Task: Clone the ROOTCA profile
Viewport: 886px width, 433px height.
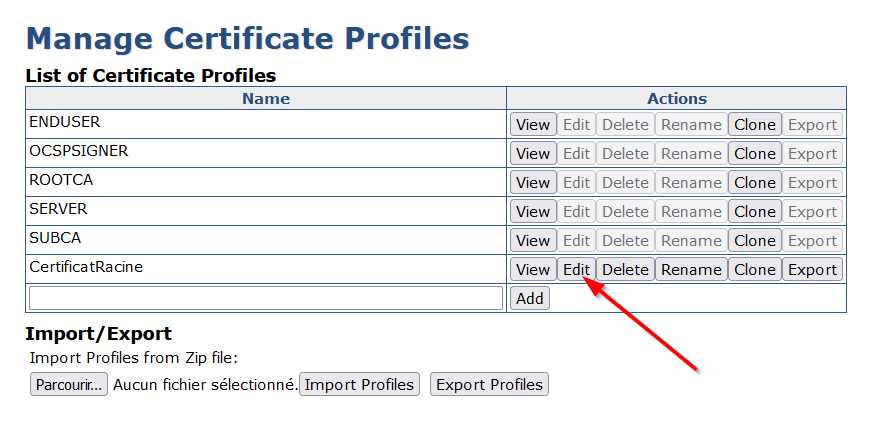Action: click(754, 183)
